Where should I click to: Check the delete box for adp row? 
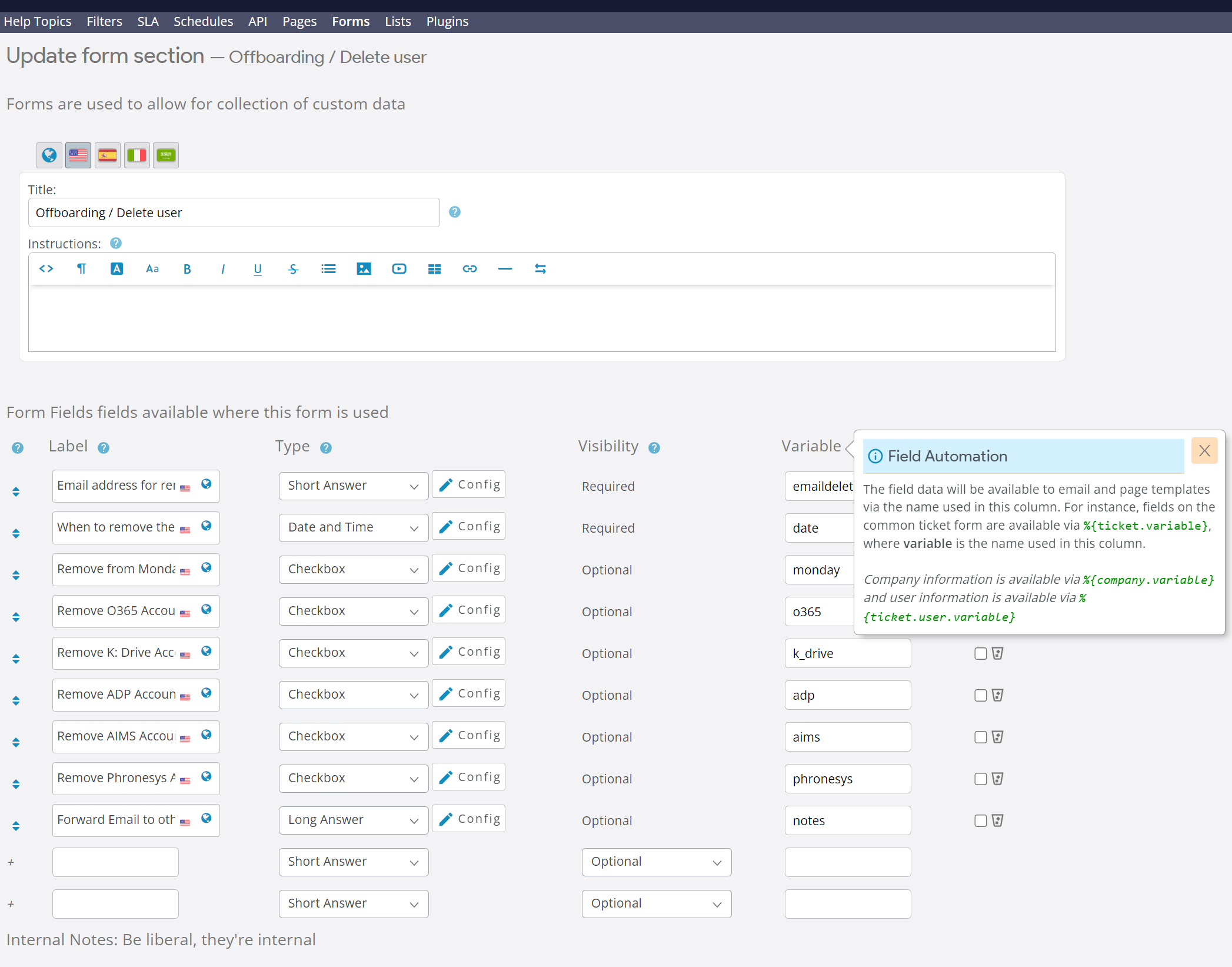[x=980, y=695]
